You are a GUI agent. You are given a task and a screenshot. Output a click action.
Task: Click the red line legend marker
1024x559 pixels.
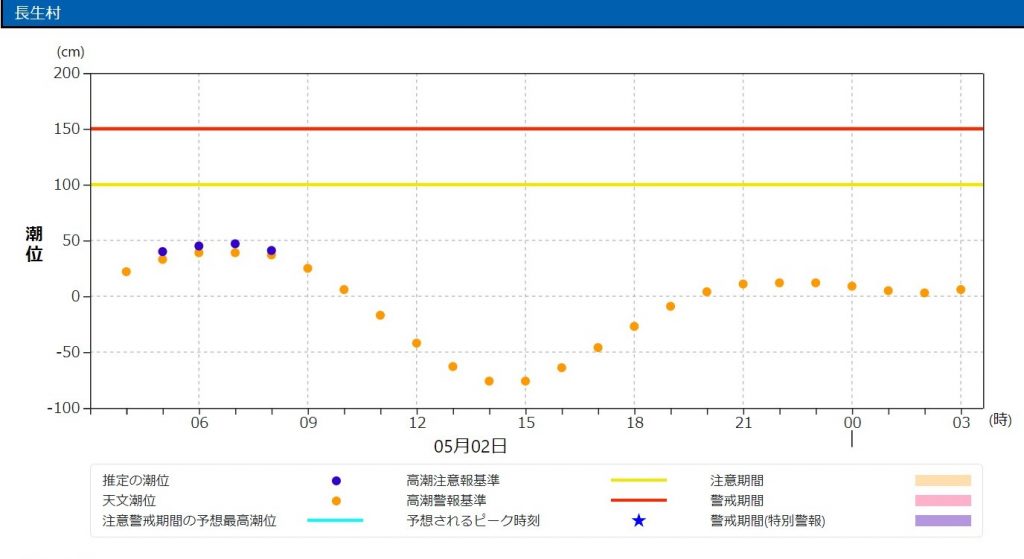click(x=639, y=500)
